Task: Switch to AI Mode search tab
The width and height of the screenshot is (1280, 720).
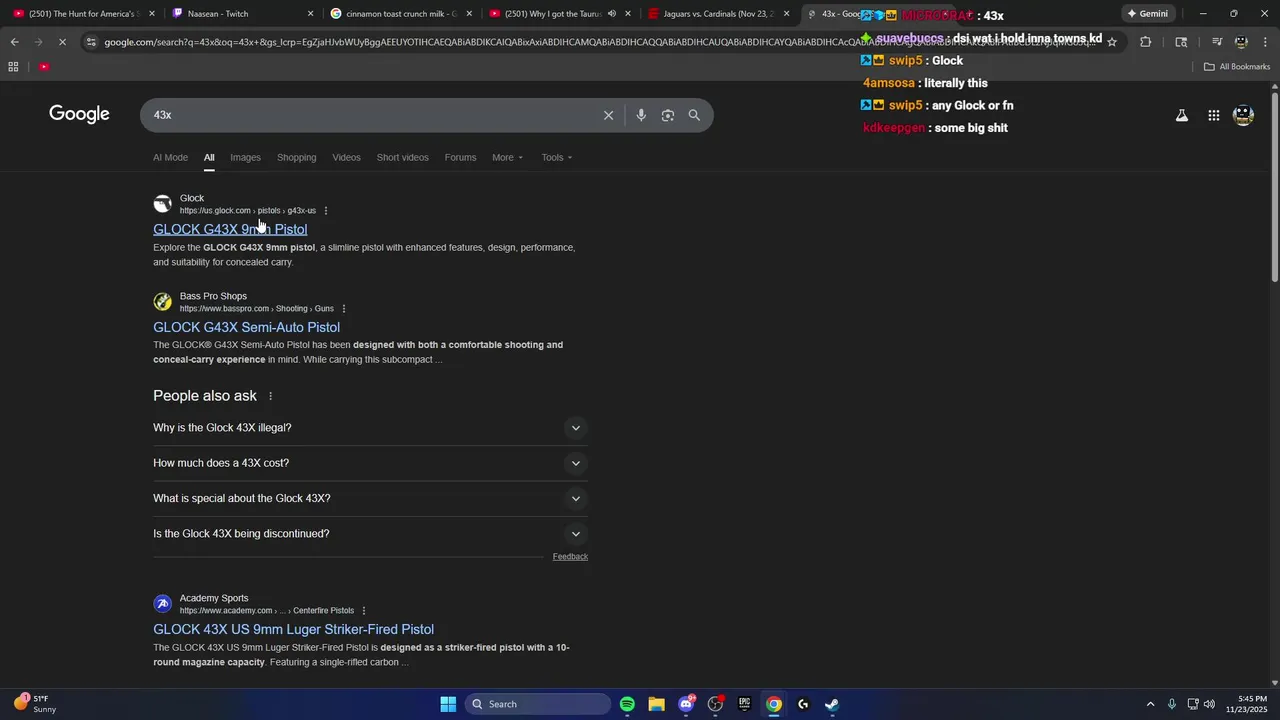Action: pos(170,157)
